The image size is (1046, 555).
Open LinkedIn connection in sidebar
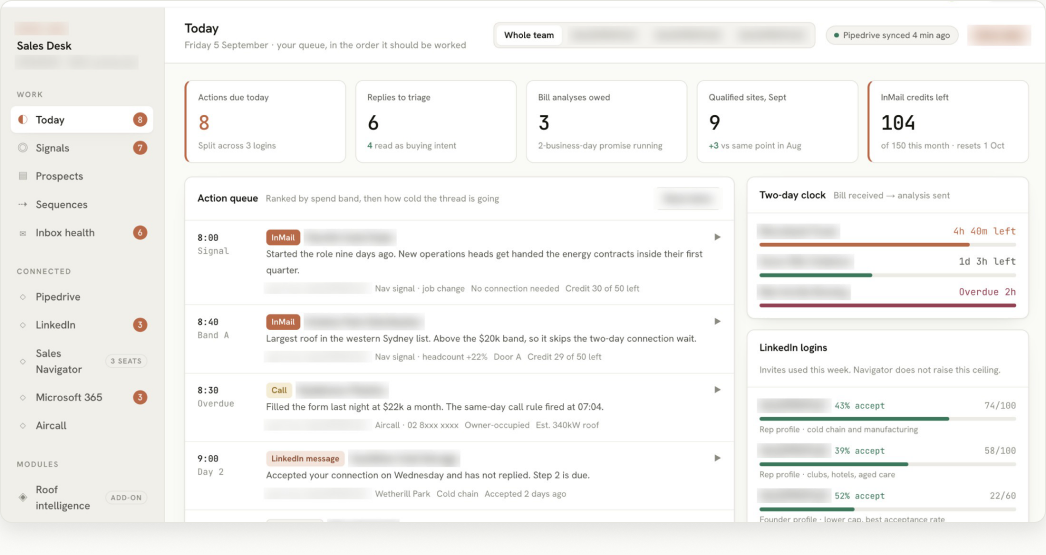pyautogui.click(x=82, y=325)
